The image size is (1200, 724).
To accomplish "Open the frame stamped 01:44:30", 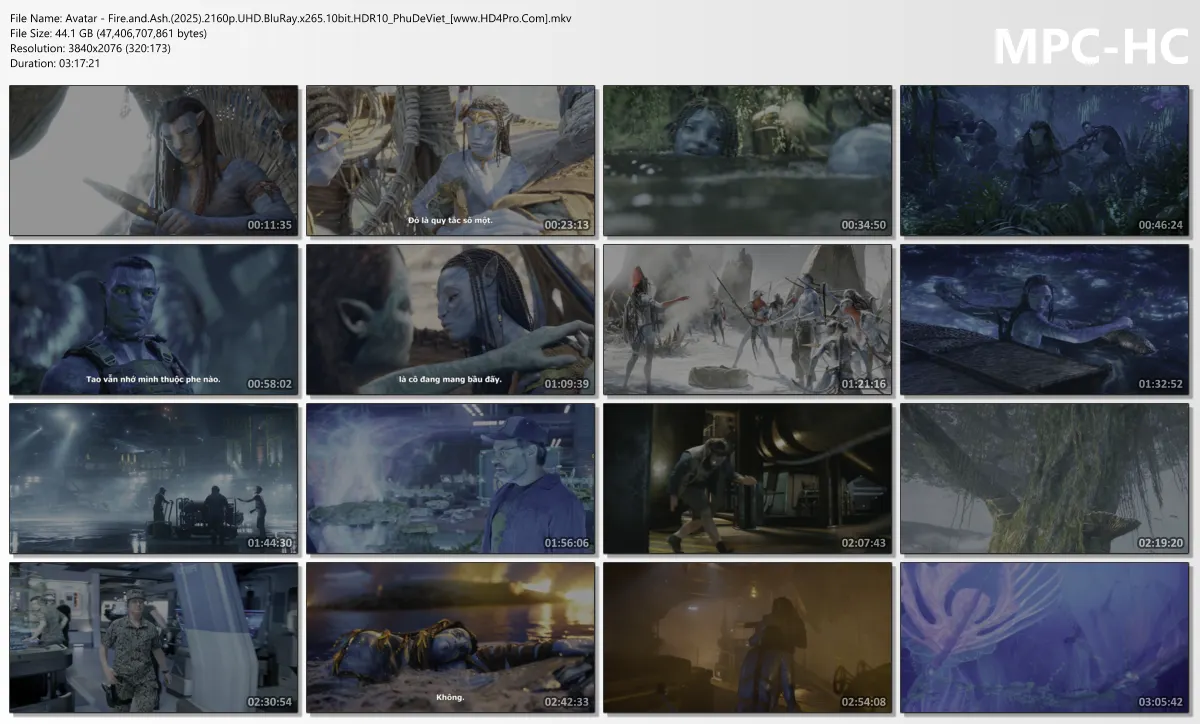I will coord(154,478).
